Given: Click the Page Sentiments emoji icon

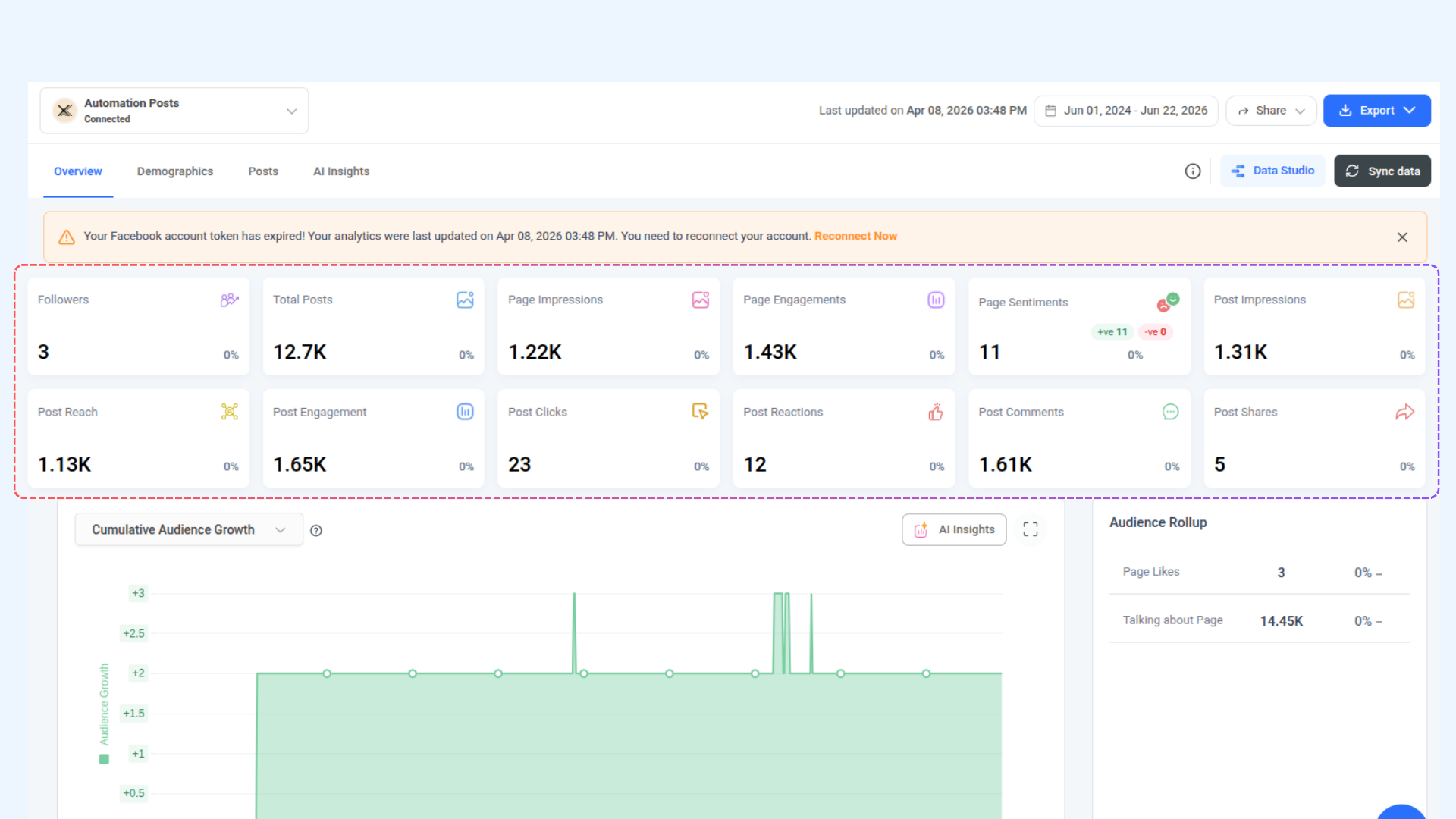Looking at the screenshot, I should click(1168, 303).
